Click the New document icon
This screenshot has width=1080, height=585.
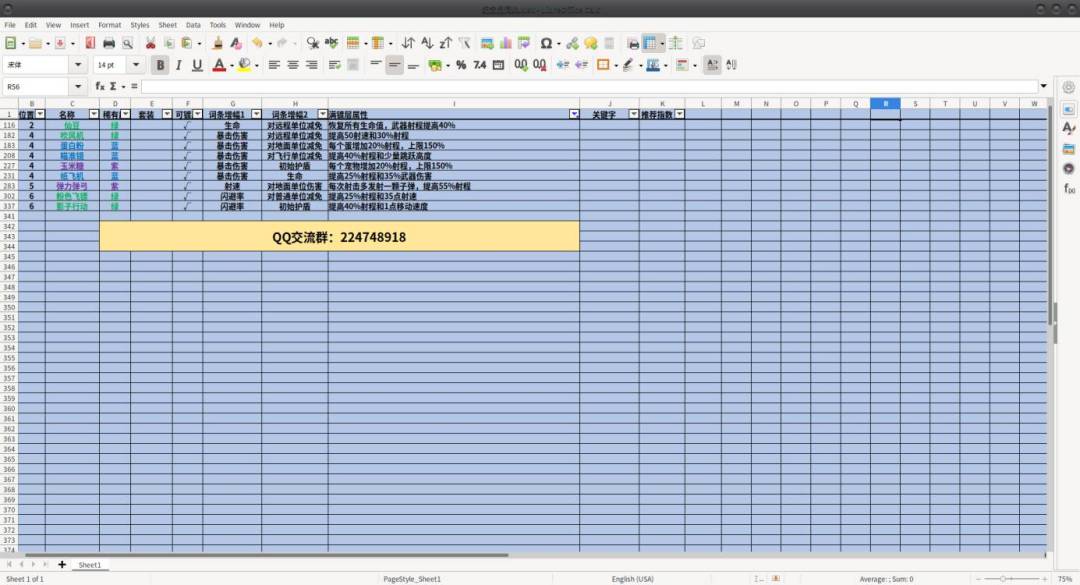tap(10, 43)
